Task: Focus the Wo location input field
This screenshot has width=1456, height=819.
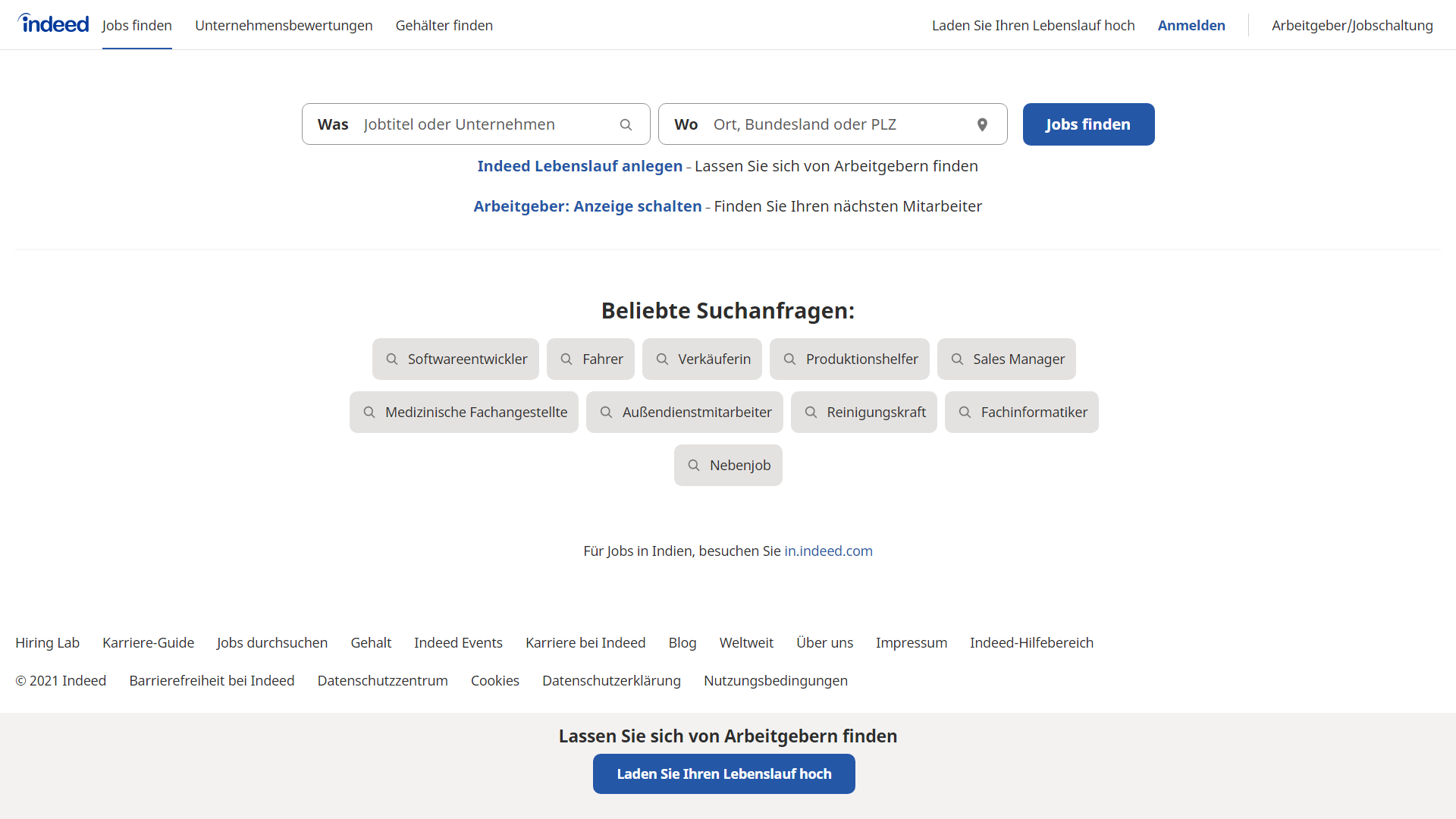Action: coord(833,124)
